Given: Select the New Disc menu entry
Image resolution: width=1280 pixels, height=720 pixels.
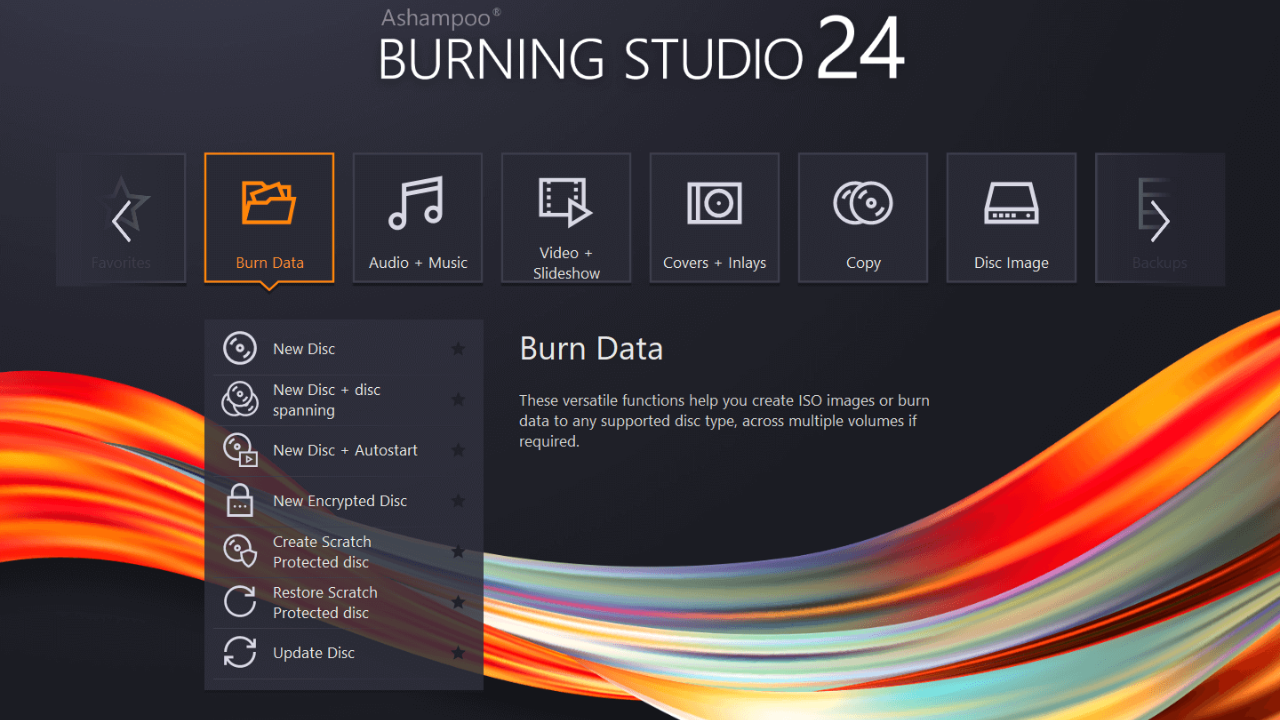Looking at the screenshot, I should pyautogui.click(x=343, y=349).
